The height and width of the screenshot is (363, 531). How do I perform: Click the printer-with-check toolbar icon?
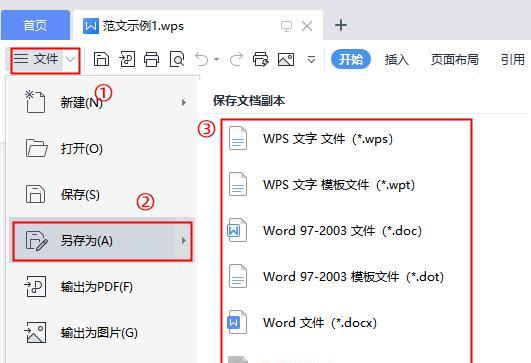[260, 60]
